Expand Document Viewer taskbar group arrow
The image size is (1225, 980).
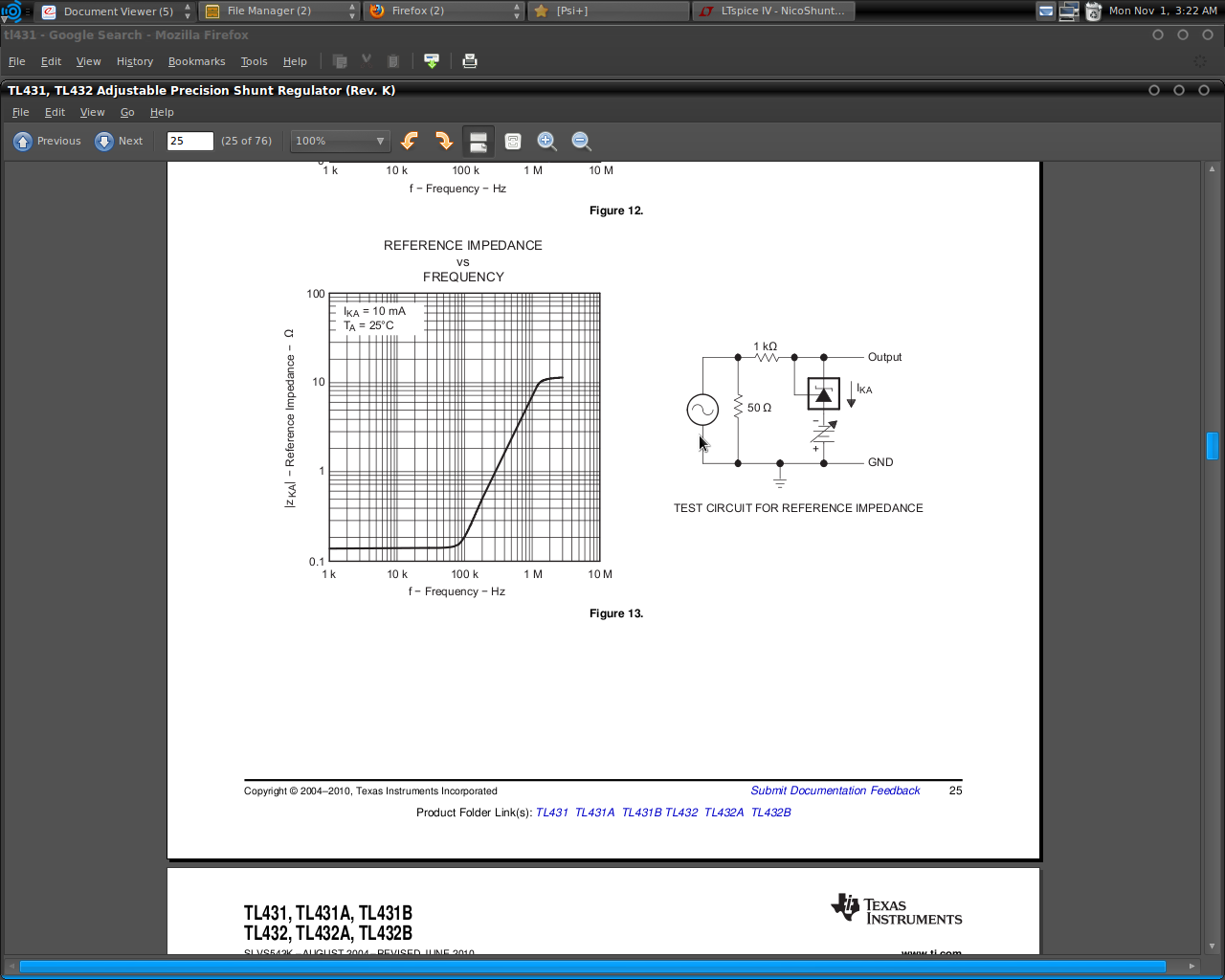coord(188,11)
